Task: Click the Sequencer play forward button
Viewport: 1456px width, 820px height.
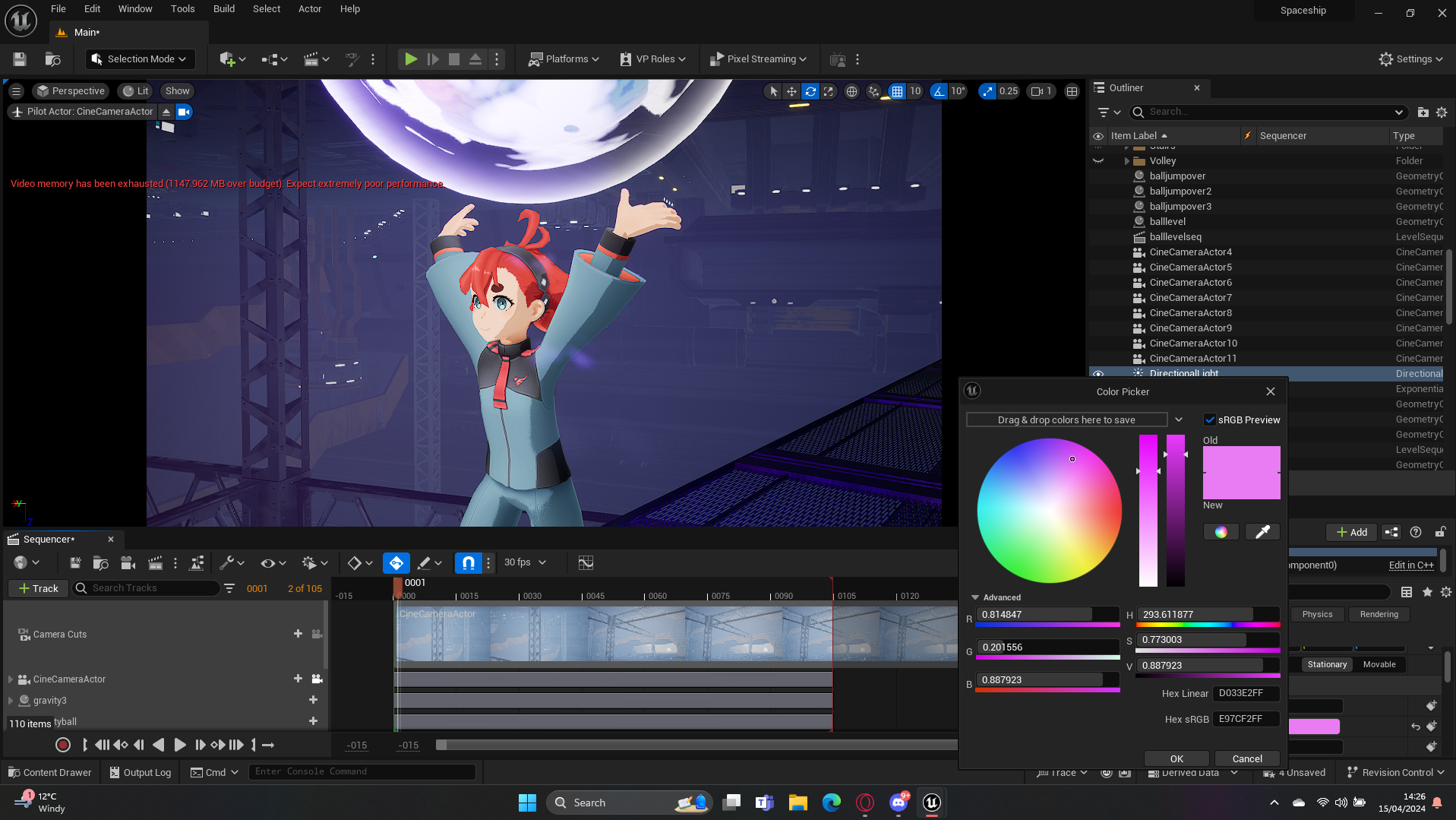Action: [x=179, y=746]
